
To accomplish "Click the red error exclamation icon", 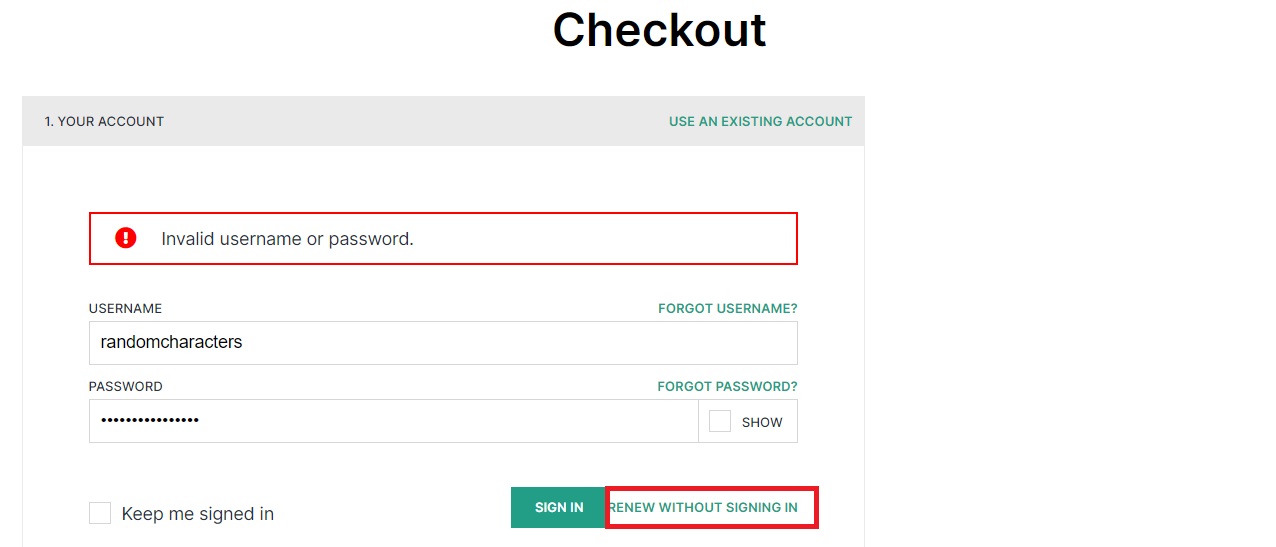I will (x=125, y=238).
